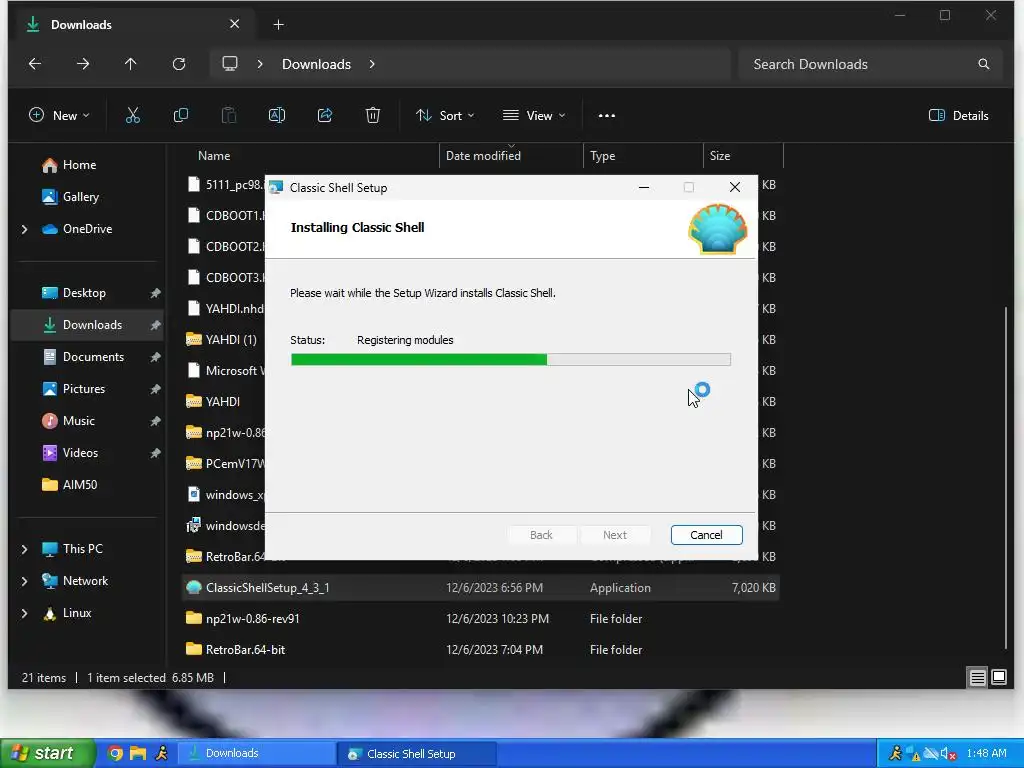Switch to large thumbnails view icon

[999, 677]
